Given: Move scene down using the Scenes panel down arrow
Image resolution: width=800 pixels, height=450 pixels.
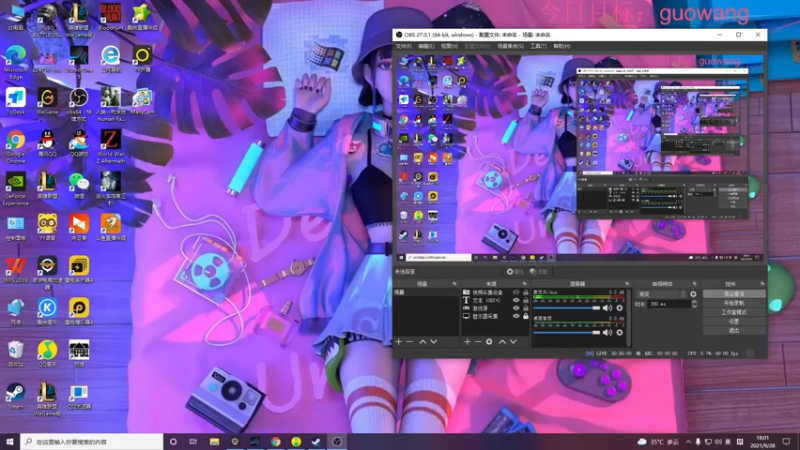Looking at the screenshot, I should pos(434,341).
